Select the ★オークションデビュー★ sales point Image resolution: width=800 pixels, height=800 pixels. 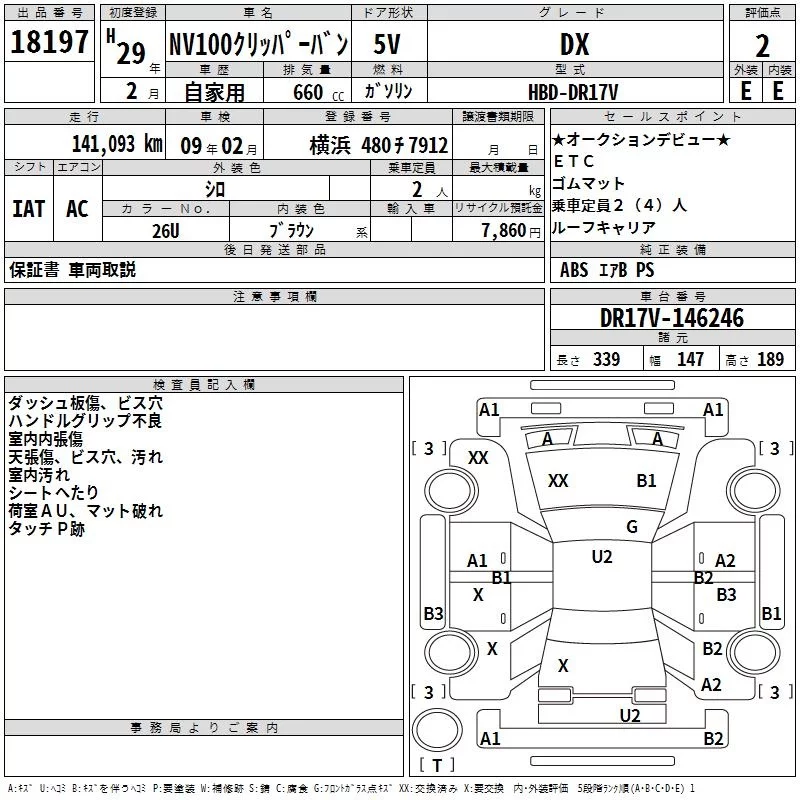(641, 139)
